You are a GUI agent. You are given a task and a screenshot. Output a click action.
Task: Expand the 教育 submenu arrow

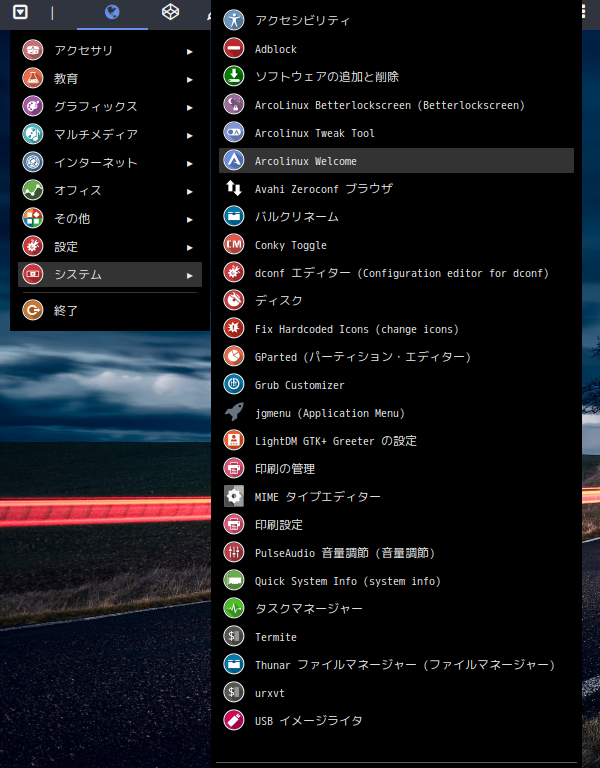pos(190,79)
